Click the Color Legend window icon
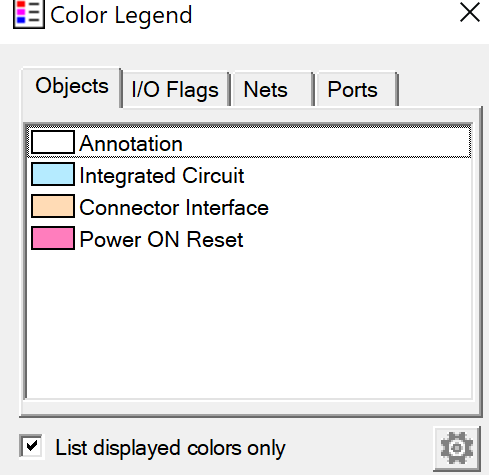 [29, 14]
